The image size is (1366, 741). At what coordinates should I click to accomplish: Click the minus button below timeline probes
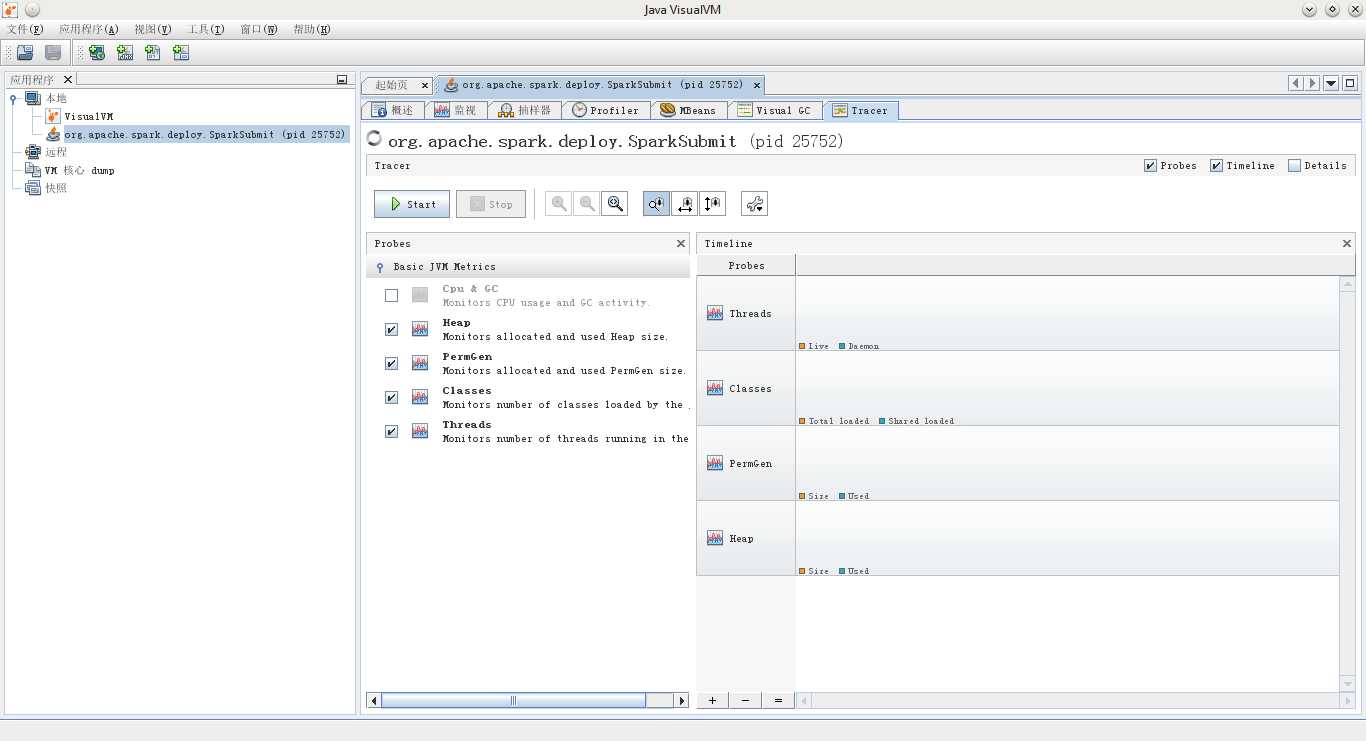745,700
